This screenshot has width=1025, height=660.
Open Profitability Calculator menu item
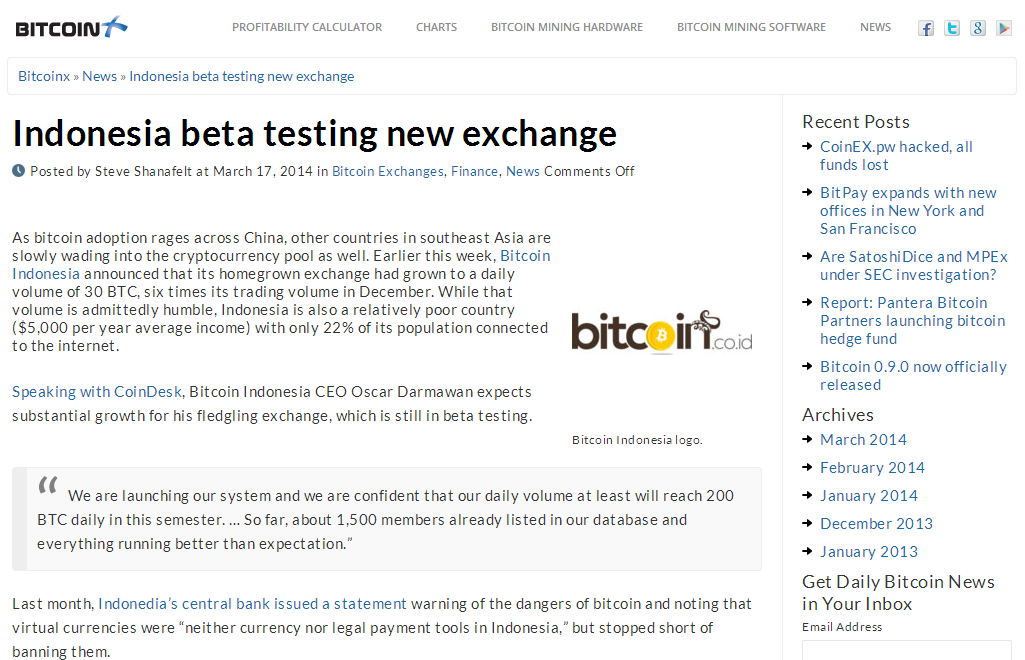(x=307, y=27)
